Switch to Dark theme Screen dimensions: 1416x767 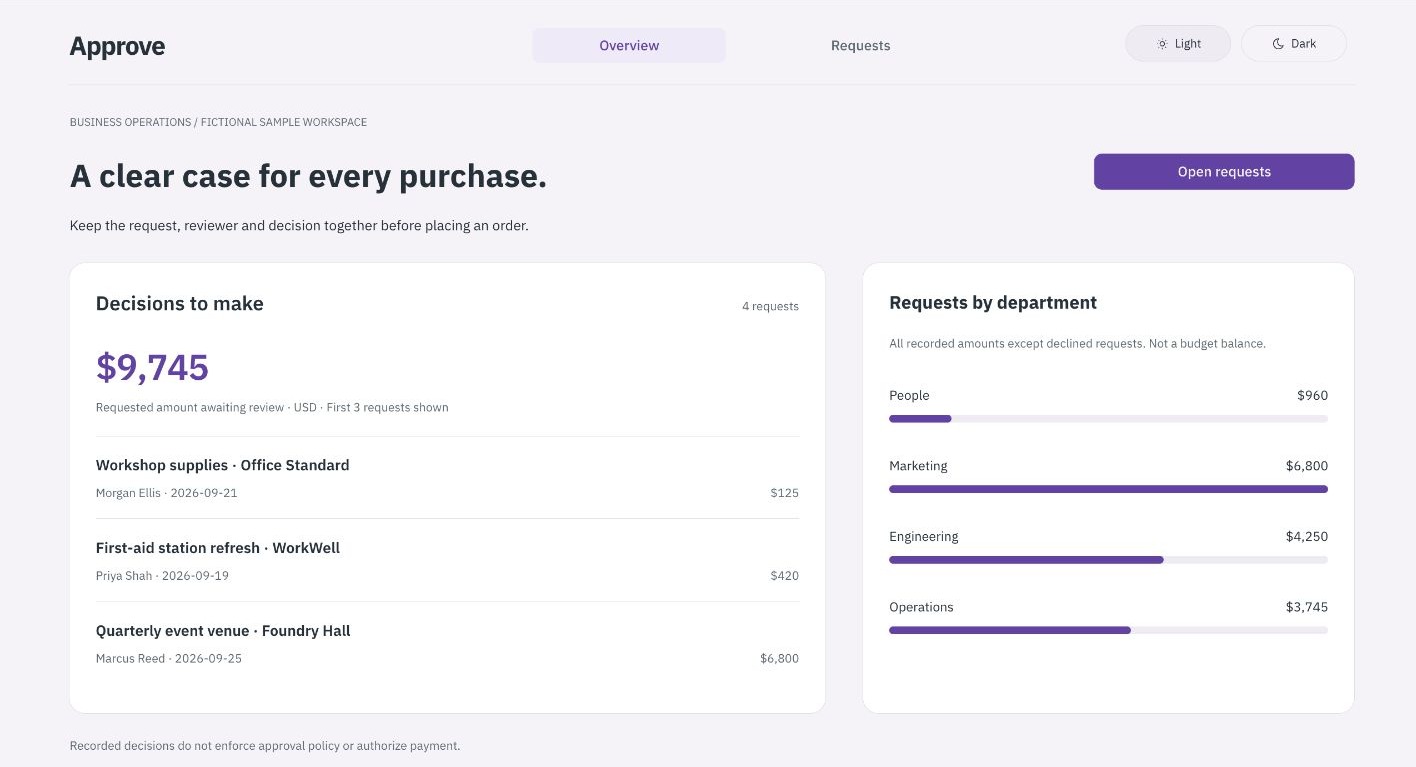point(1294,44)
